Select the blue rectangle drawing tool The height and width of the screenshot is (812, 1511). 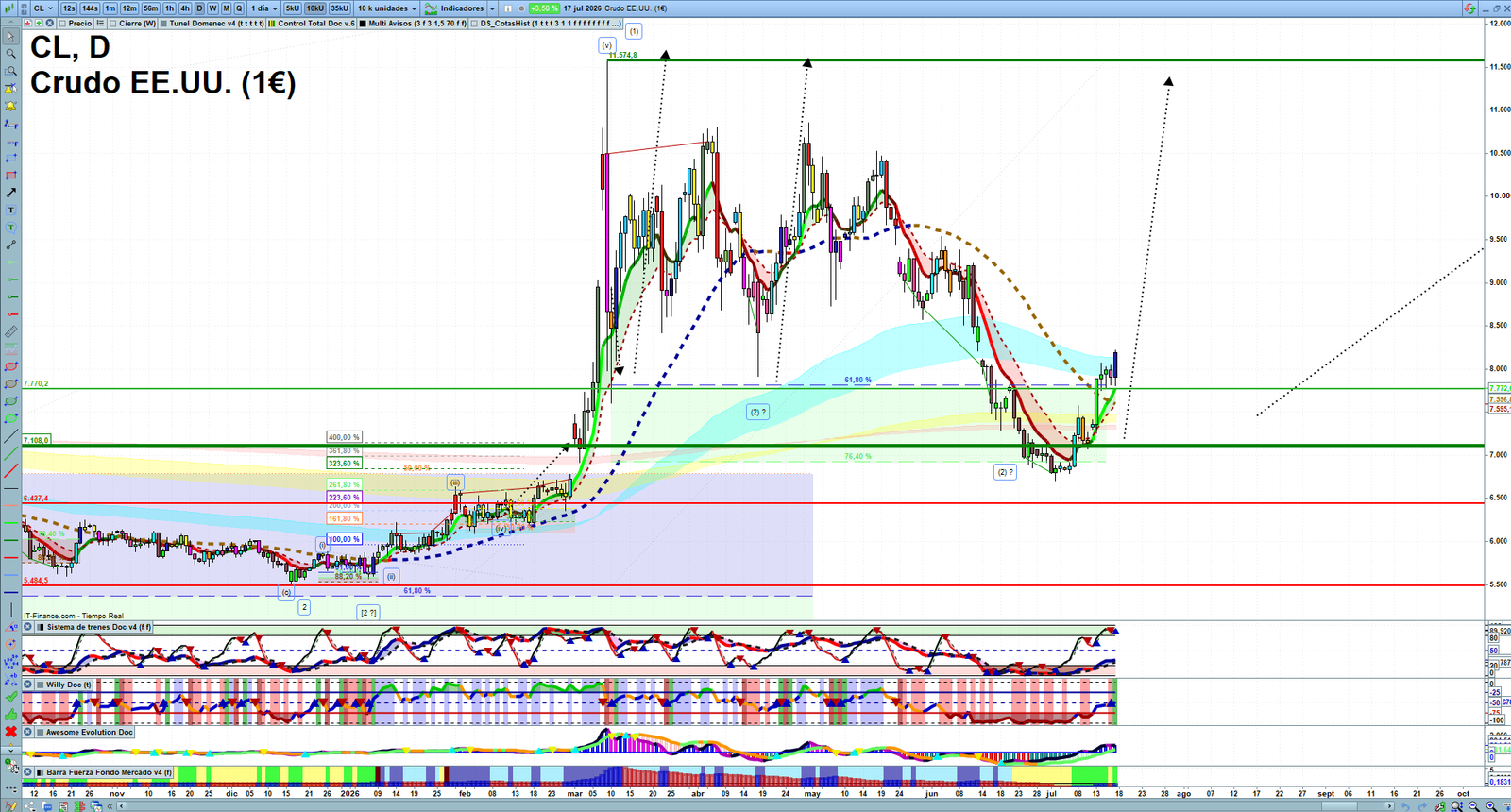click(10, 158)
